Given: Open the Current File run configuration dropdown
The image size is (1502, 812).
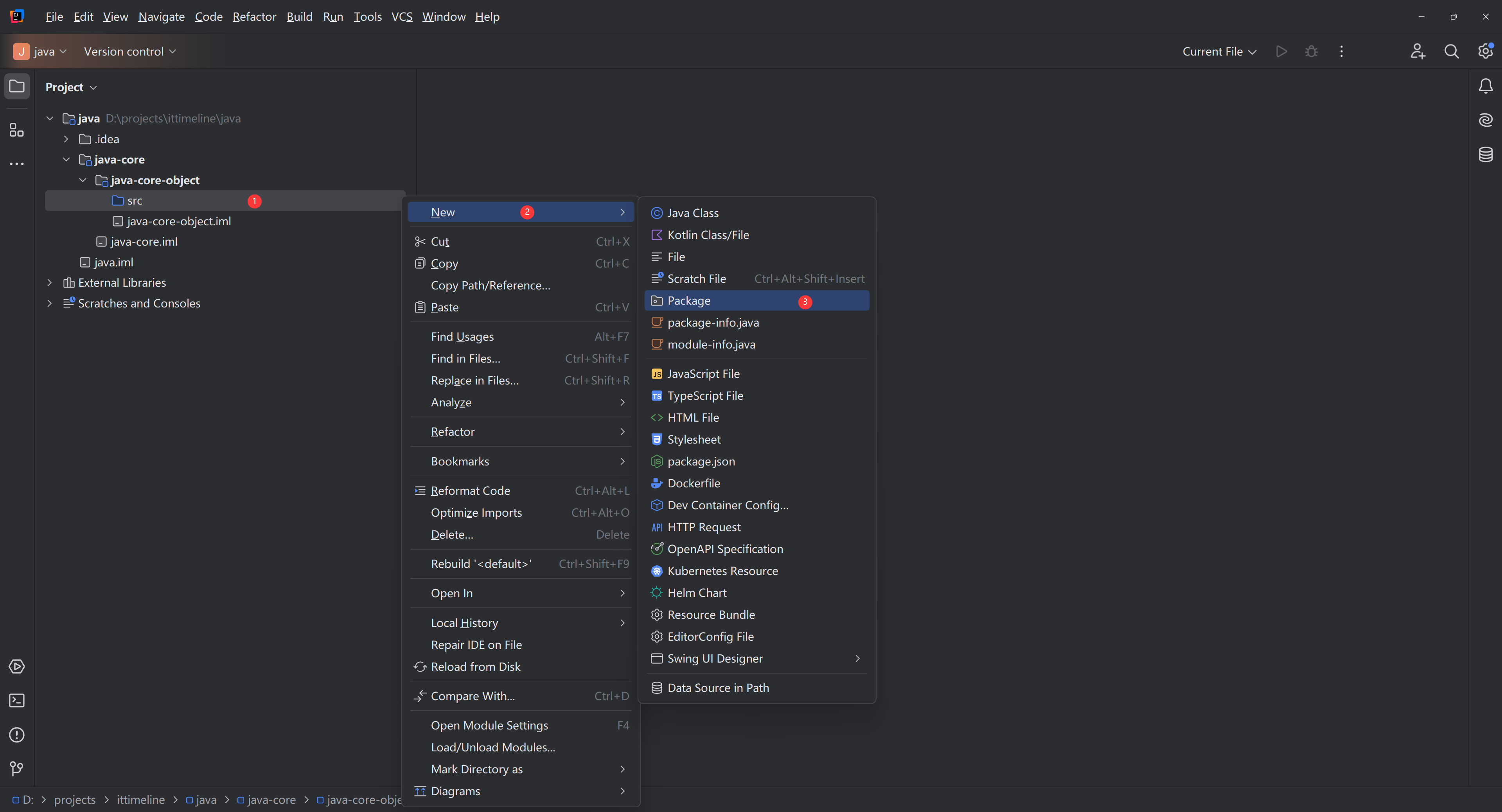Looking at the screenshot, I should (1219, 51).
